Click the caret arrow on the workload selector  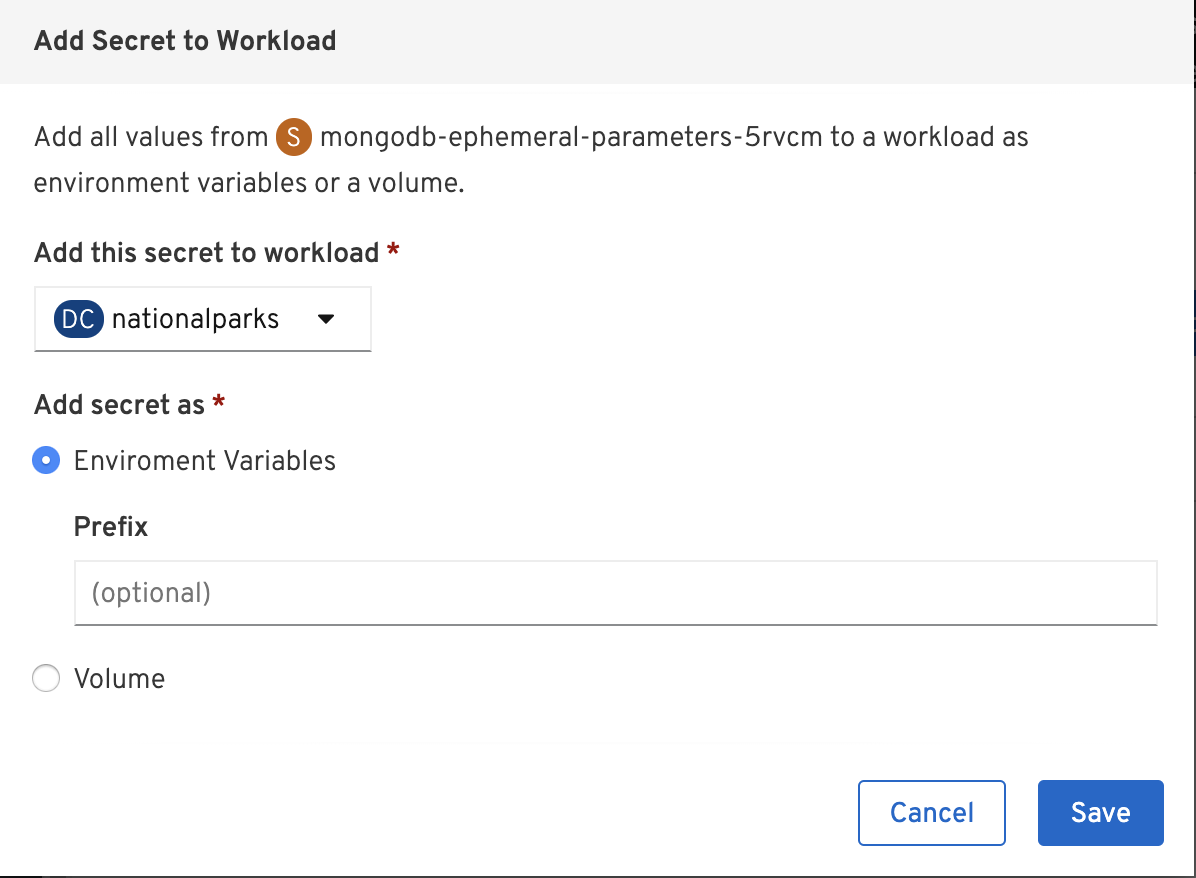click(326, 318)
